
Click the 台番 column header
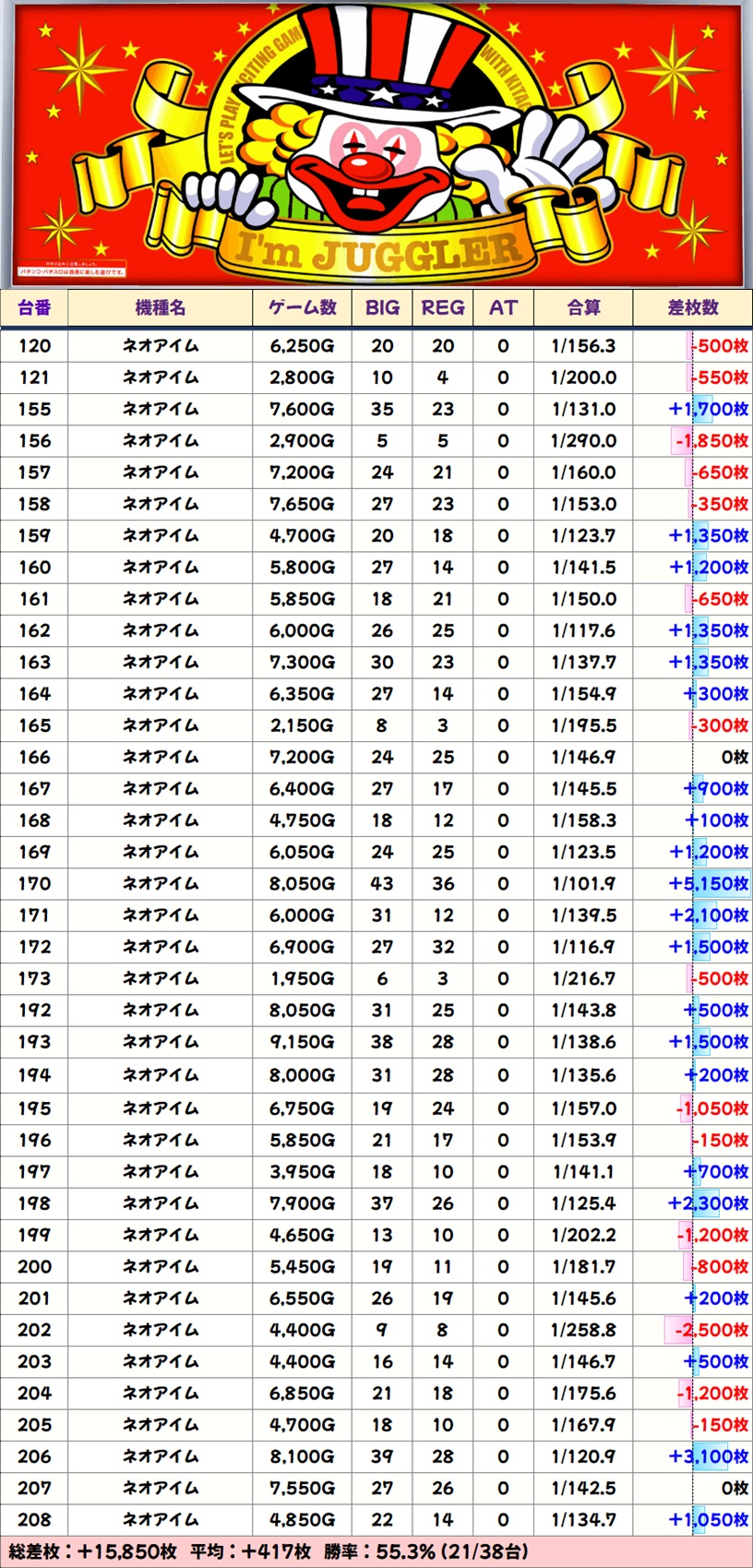pos(34,308)
